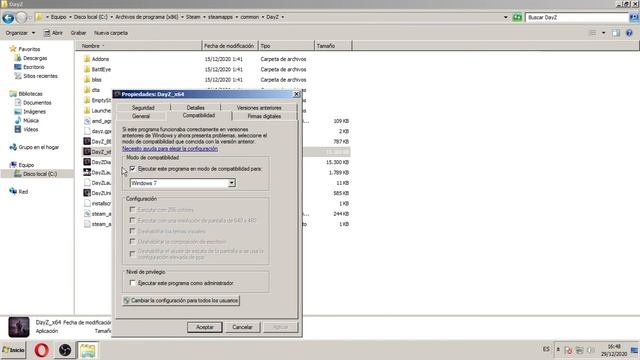Click the green refresh button beside address bar
Screen dimensions: 640x360
point(517,17)
